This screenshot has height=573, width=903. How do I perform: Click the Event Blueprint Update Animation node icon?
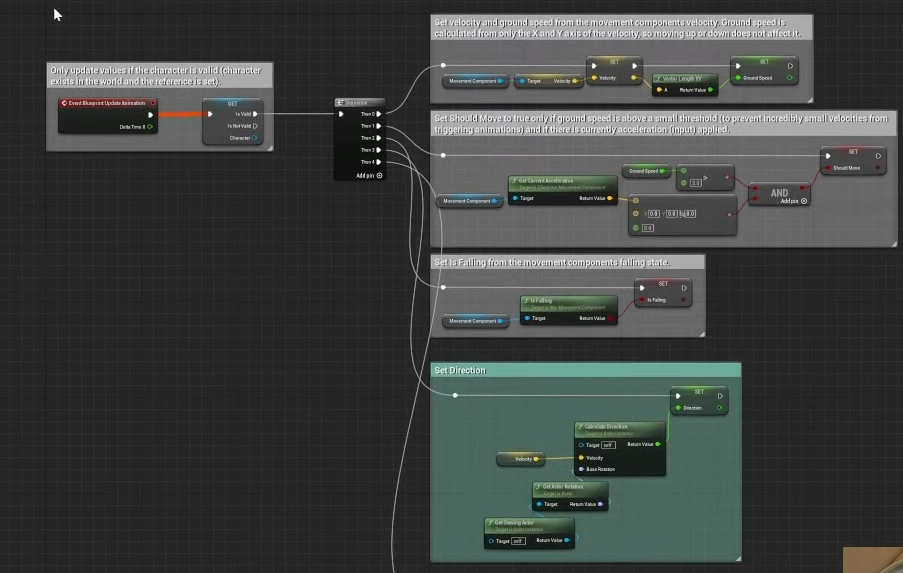[x=65, y=103]
